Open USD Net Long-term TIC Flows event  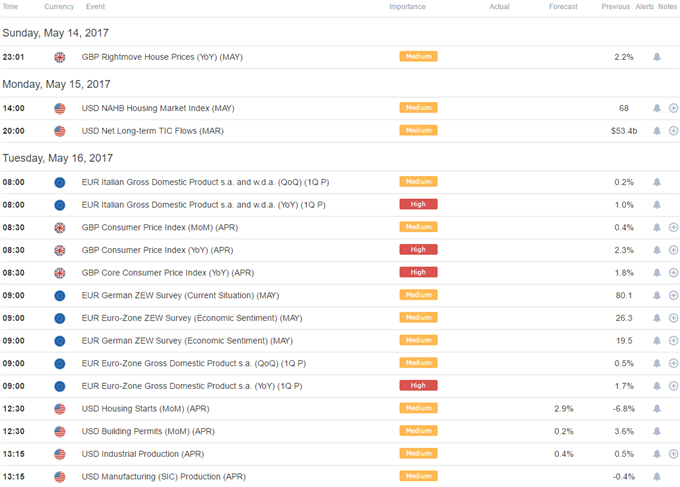pyautogui.click(x=153, y=131)
